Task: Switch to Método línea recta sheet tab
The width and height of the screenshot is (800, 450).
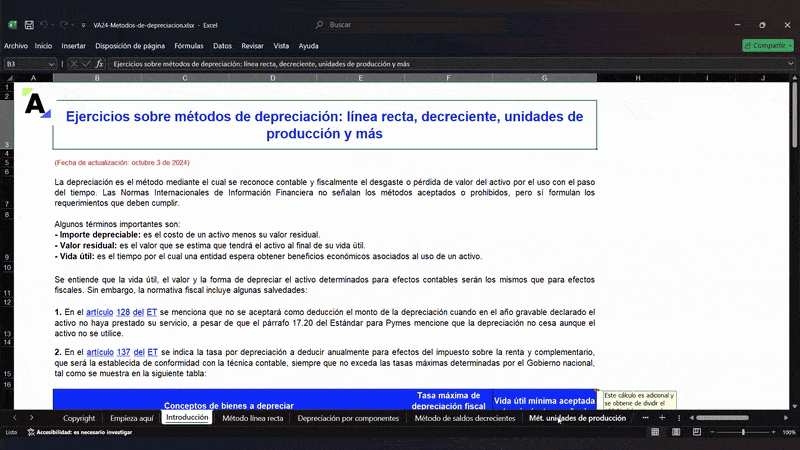Action: tap(252, 418)
